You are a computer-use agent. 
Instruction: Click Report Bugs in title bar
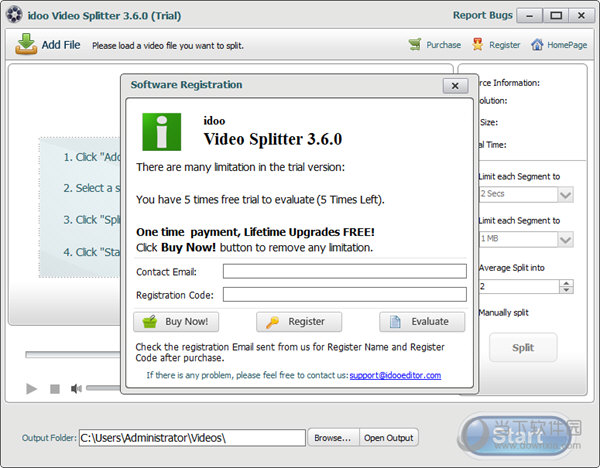point(483,15)
